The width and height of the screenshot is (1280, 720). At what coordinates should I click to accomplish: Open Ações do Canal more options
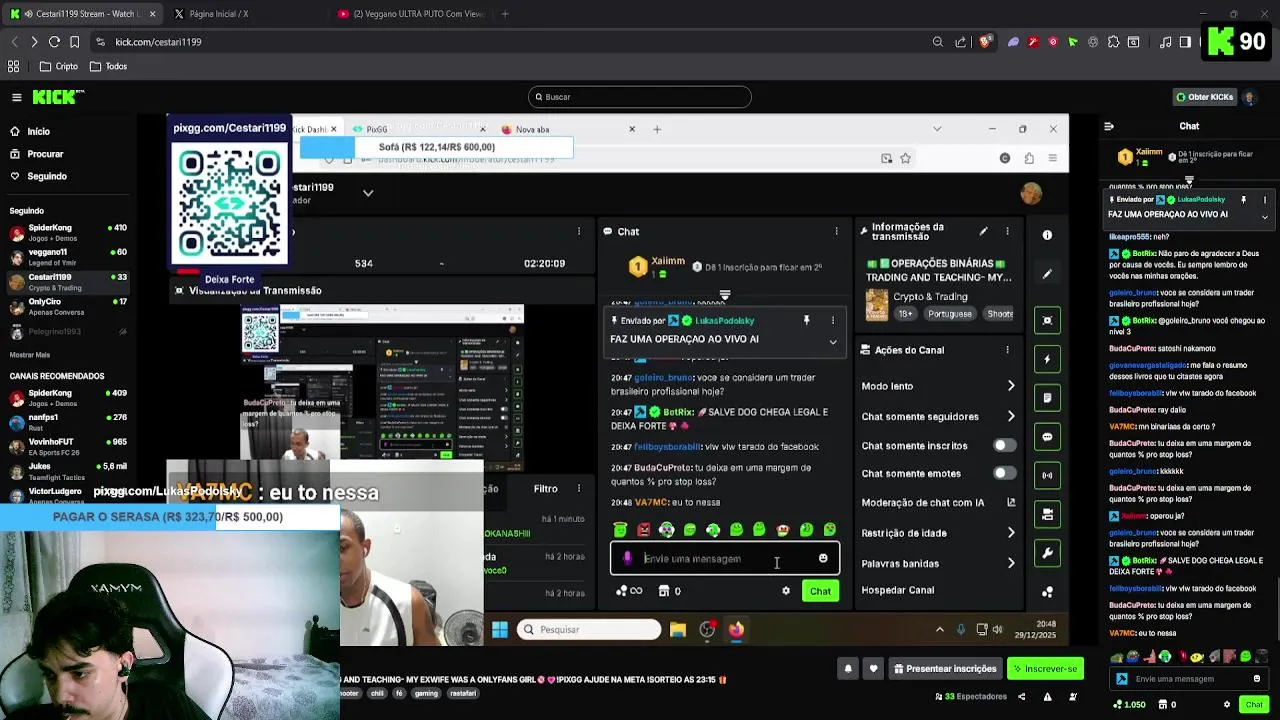(1007, 350)
